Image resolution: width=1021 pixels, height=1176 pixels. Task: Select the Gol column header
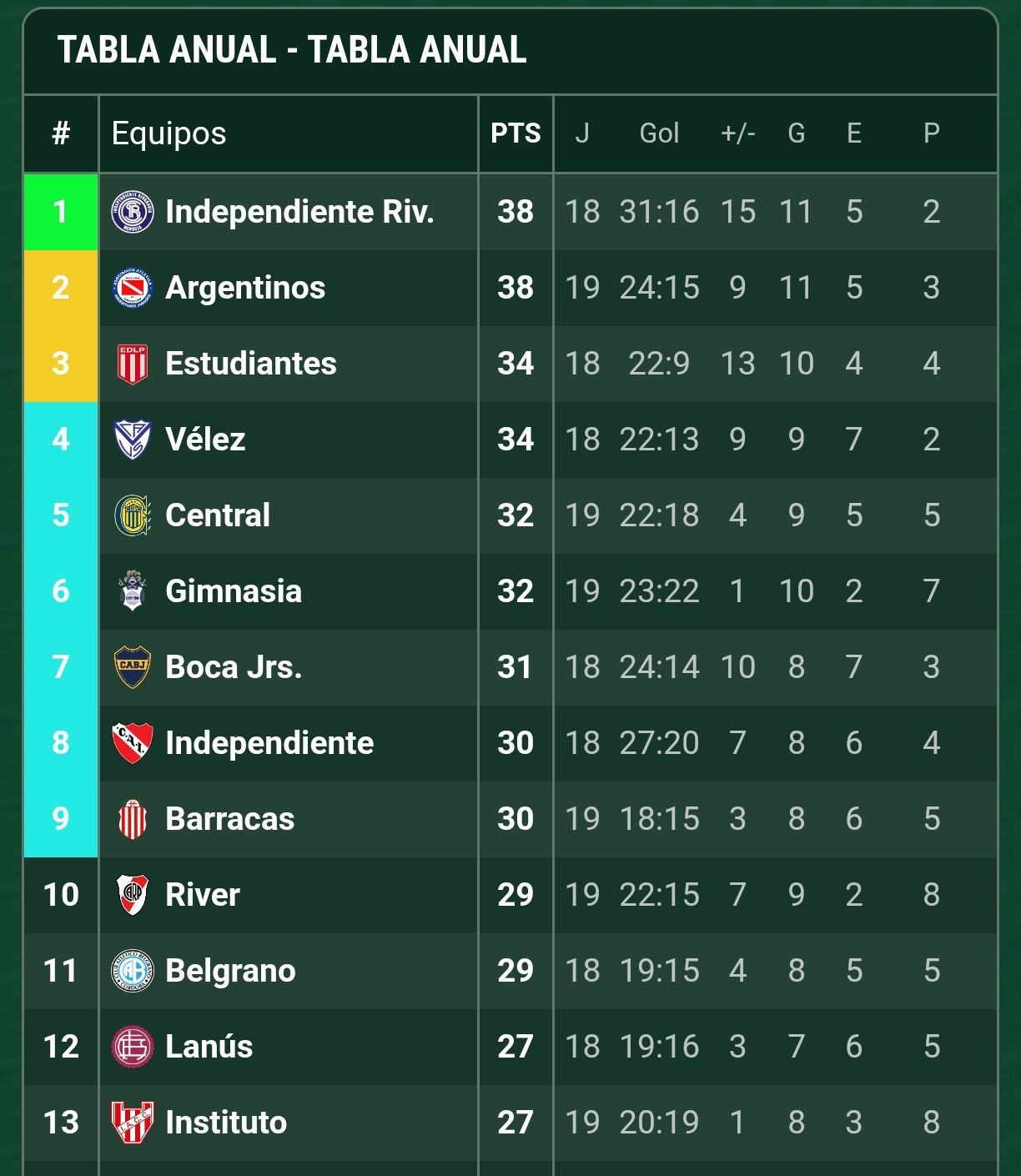click(x=659, y=133)
